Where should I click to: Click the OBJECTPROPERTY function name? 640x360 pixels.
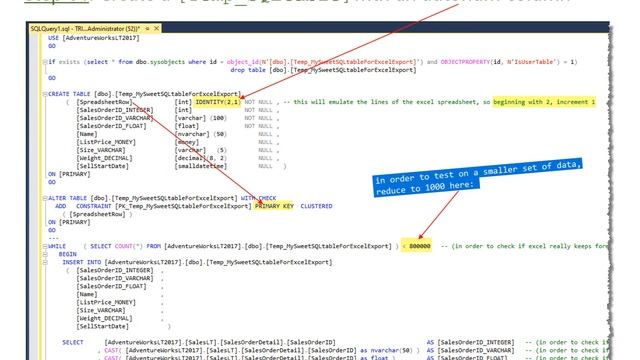pyautogui.click(x=465, y=62)
